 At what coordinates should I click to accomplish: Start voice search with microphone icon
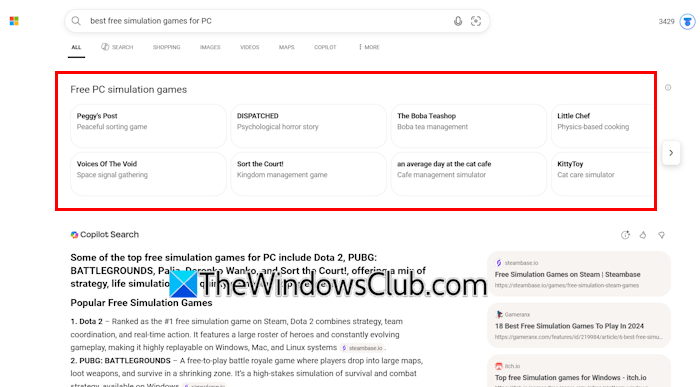(458, 21)
